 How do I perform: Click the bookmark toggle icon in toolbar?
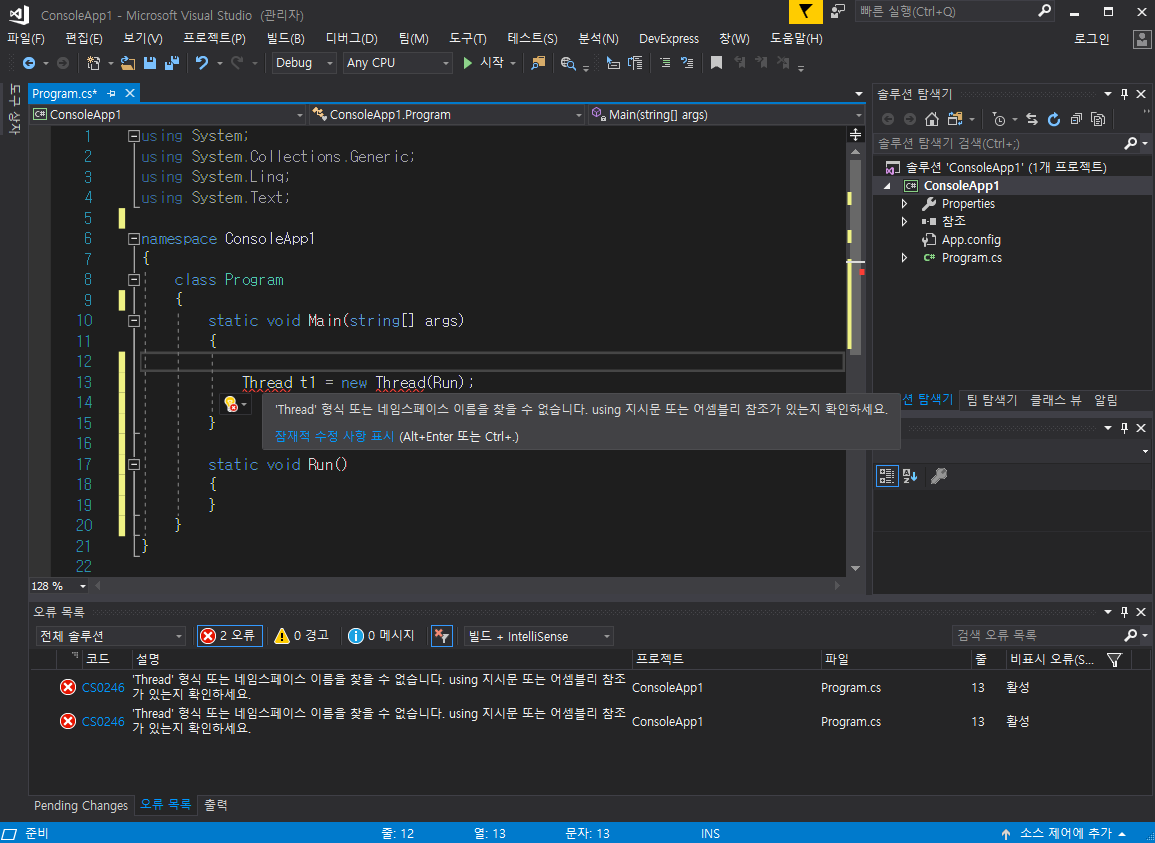coord(716,63)
